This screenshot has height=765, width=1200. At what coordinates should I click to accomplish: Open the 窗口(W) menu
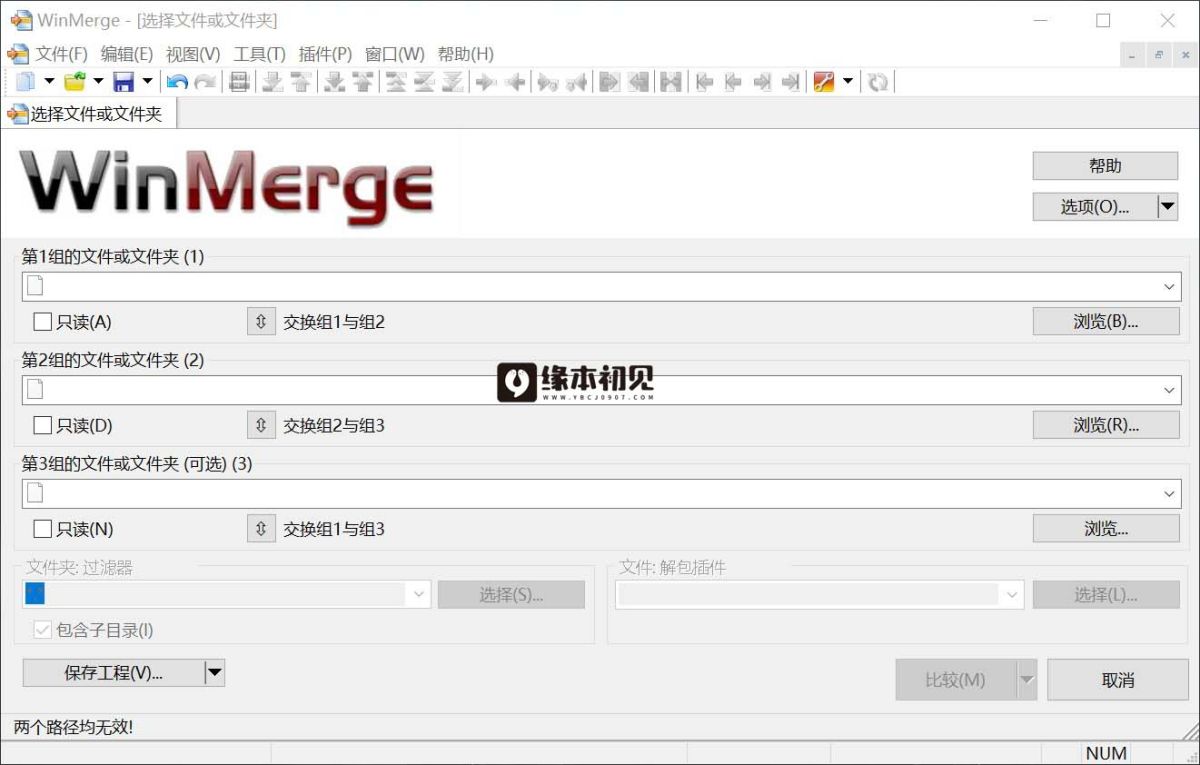click(x=395, y=54)
